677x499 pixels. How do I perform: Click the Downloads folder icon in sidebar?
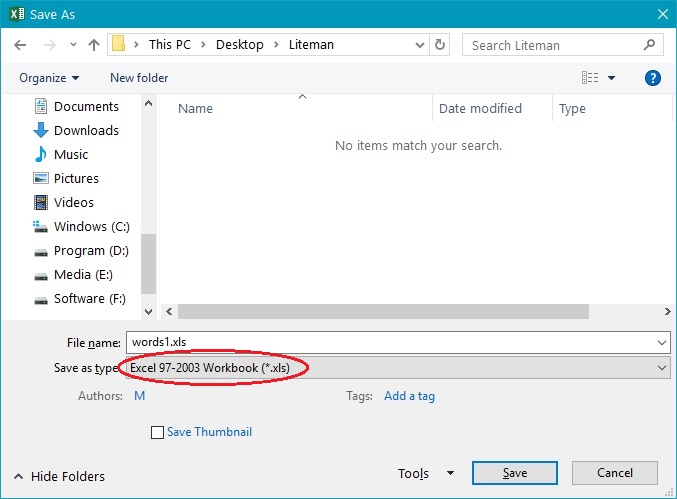coord(41,130)
